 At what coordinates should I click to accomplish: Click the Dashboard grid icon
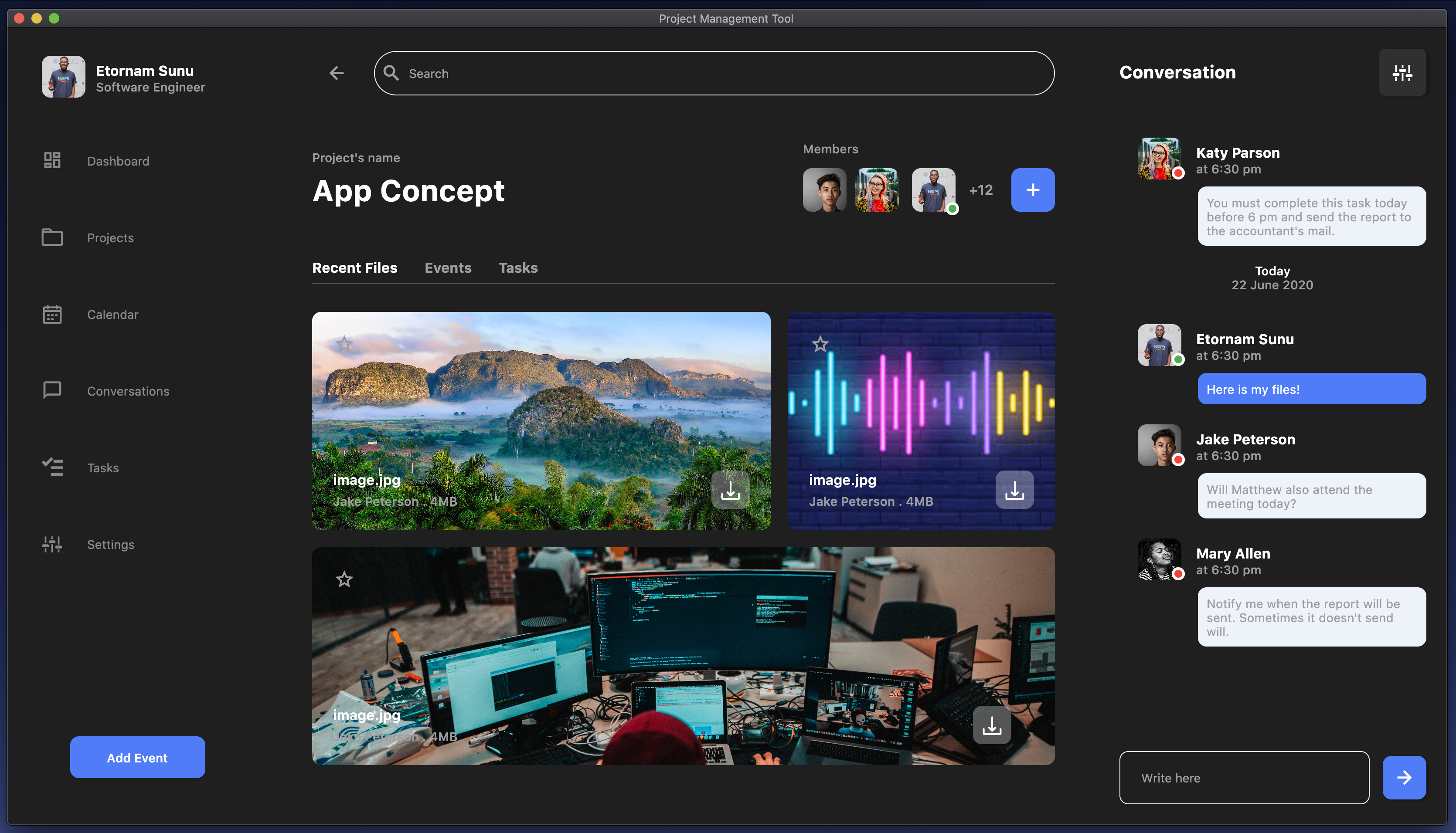[x=52, y=161]
